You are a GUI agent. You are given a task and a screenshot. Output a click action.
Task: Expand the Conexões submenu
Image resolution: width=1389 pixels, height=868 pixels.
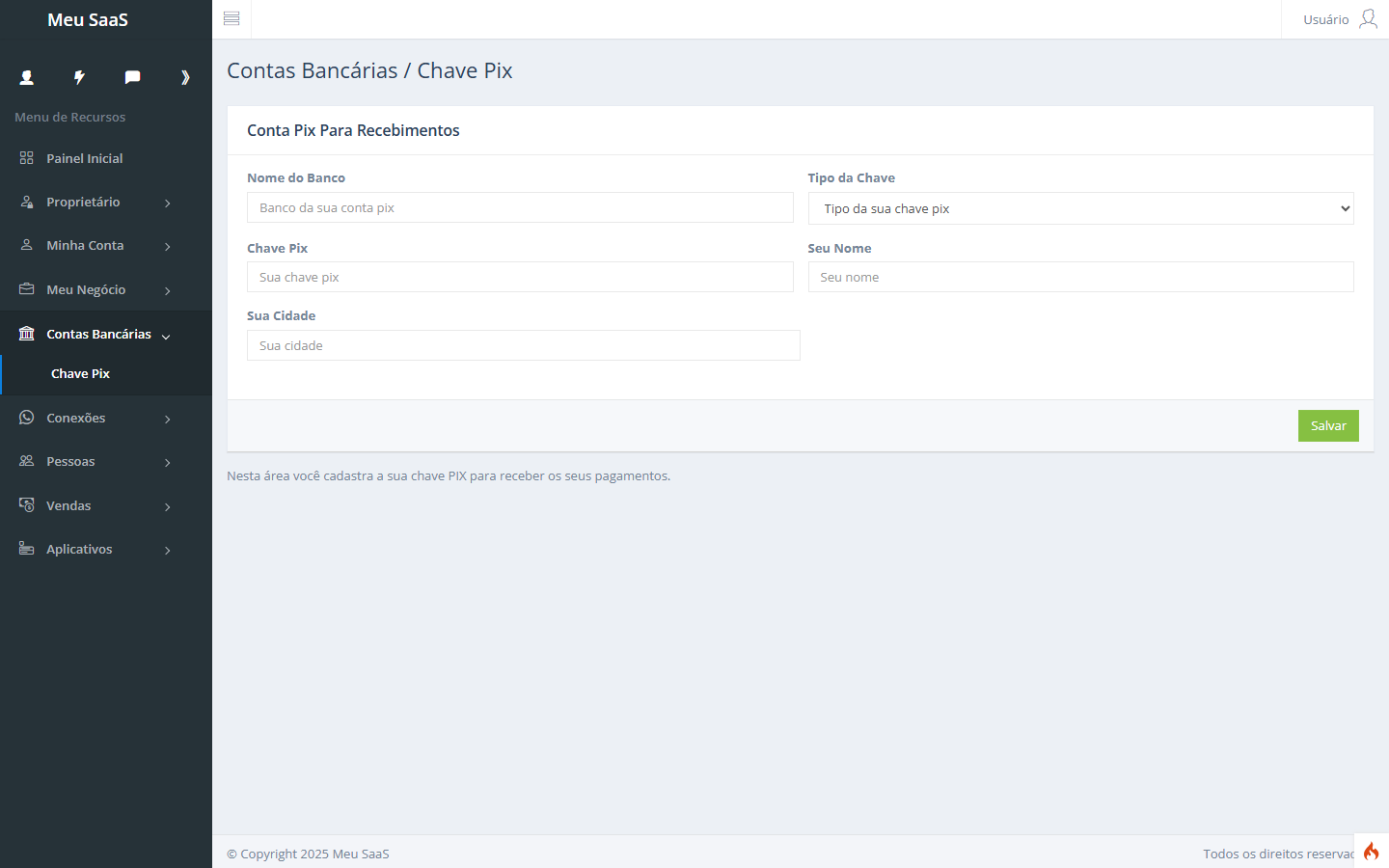(x=106, y=419)
